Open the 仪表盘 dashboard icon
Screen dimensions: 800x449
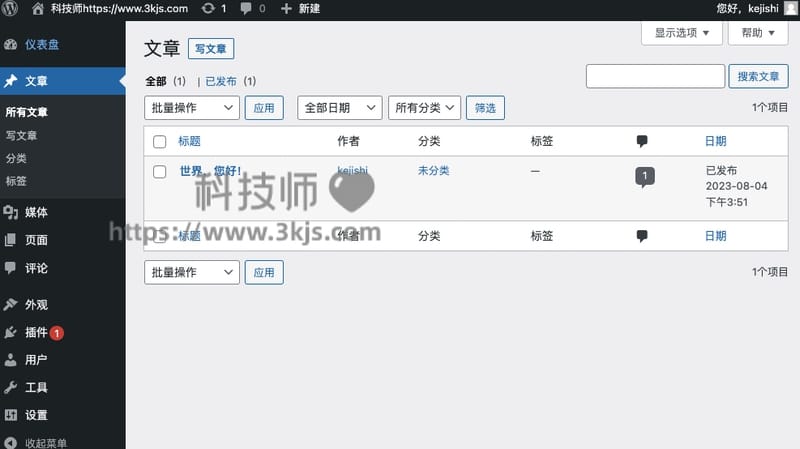click(x=11, y=44)
